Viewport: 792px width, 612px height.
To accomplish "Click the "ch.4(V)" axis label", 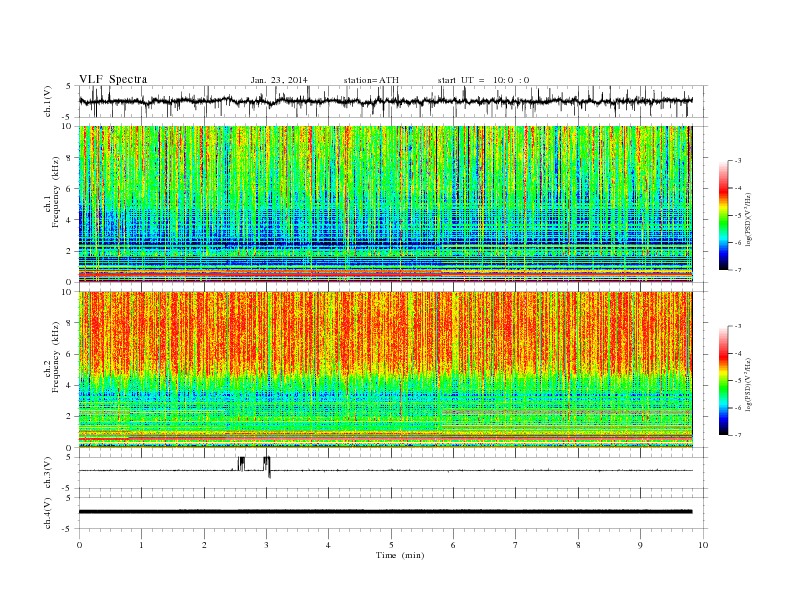I will tap(48, 513).
